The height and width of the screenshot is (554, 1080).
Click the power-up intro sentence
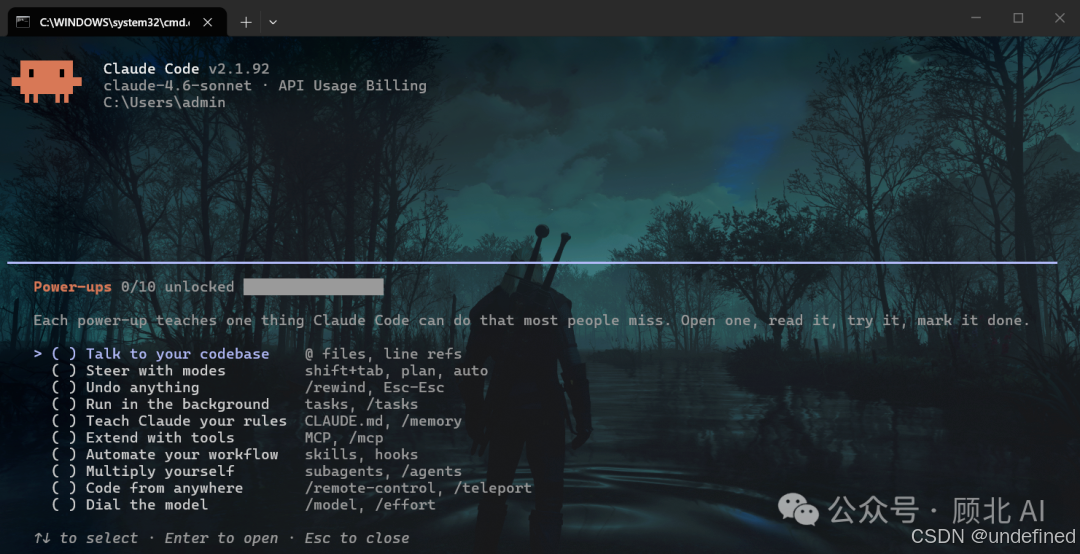[x=532, y=320]
